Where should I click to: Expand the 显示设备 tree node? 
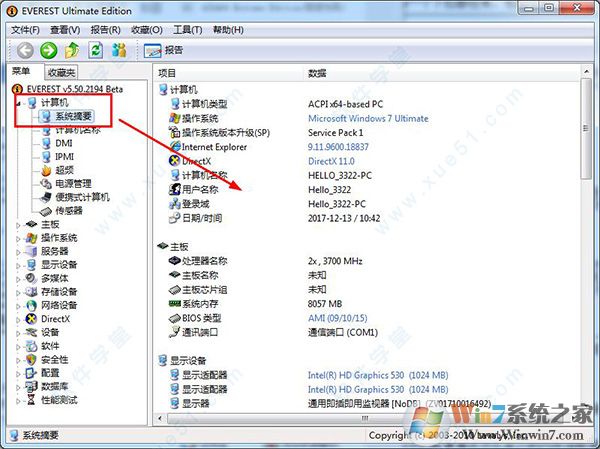tap(18, 265)
